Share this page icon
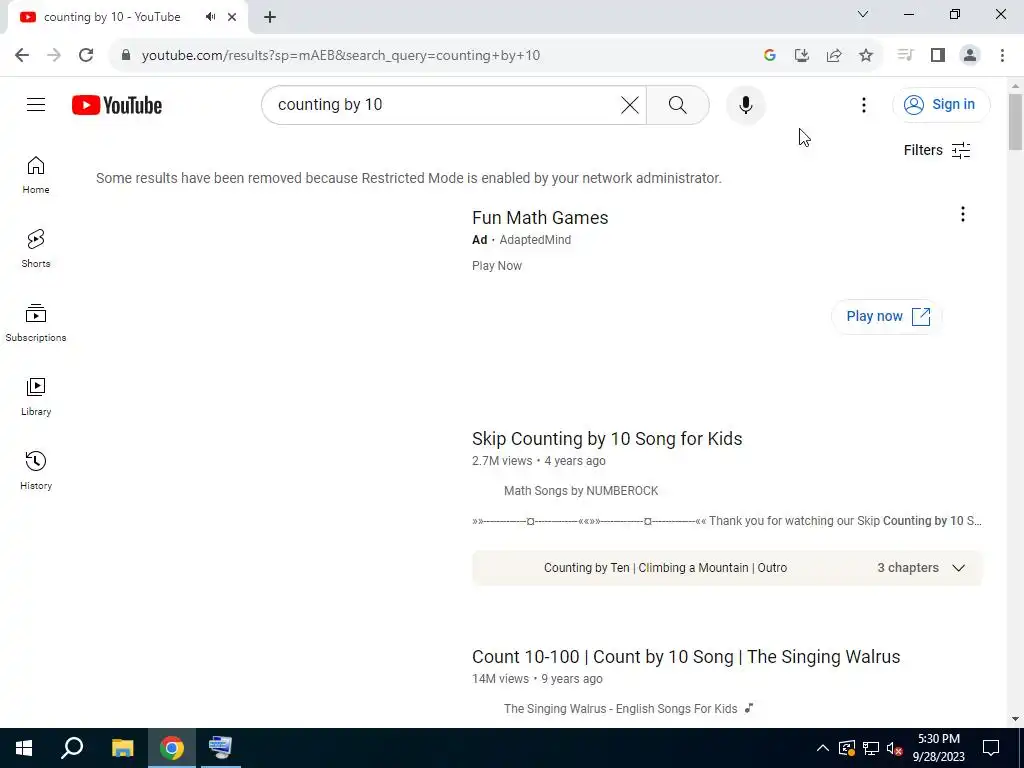This screenshot has width=1024, height=768. 834,56
